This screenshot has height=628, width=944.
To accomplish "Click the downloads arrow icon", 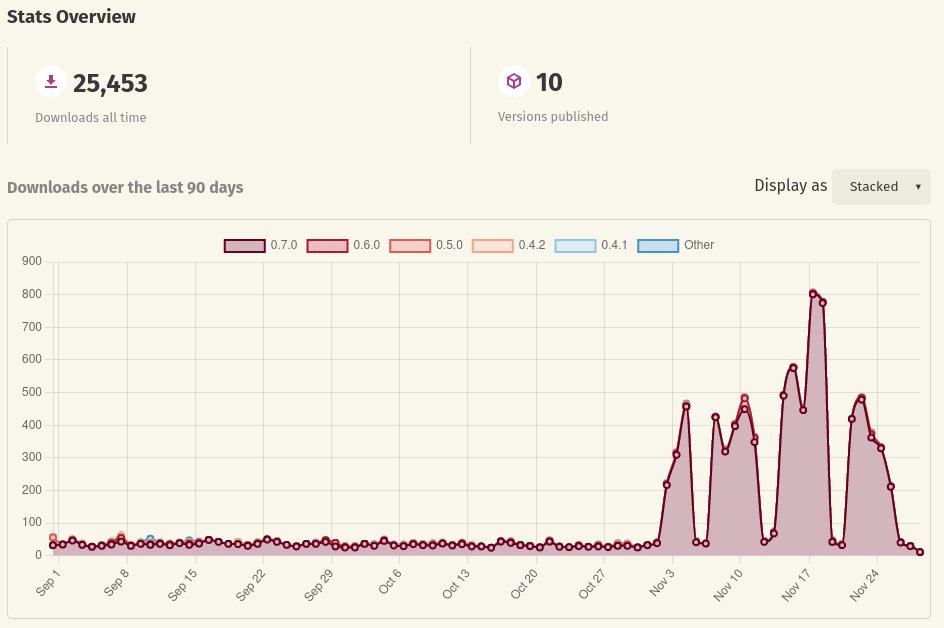I will (51, 81).
